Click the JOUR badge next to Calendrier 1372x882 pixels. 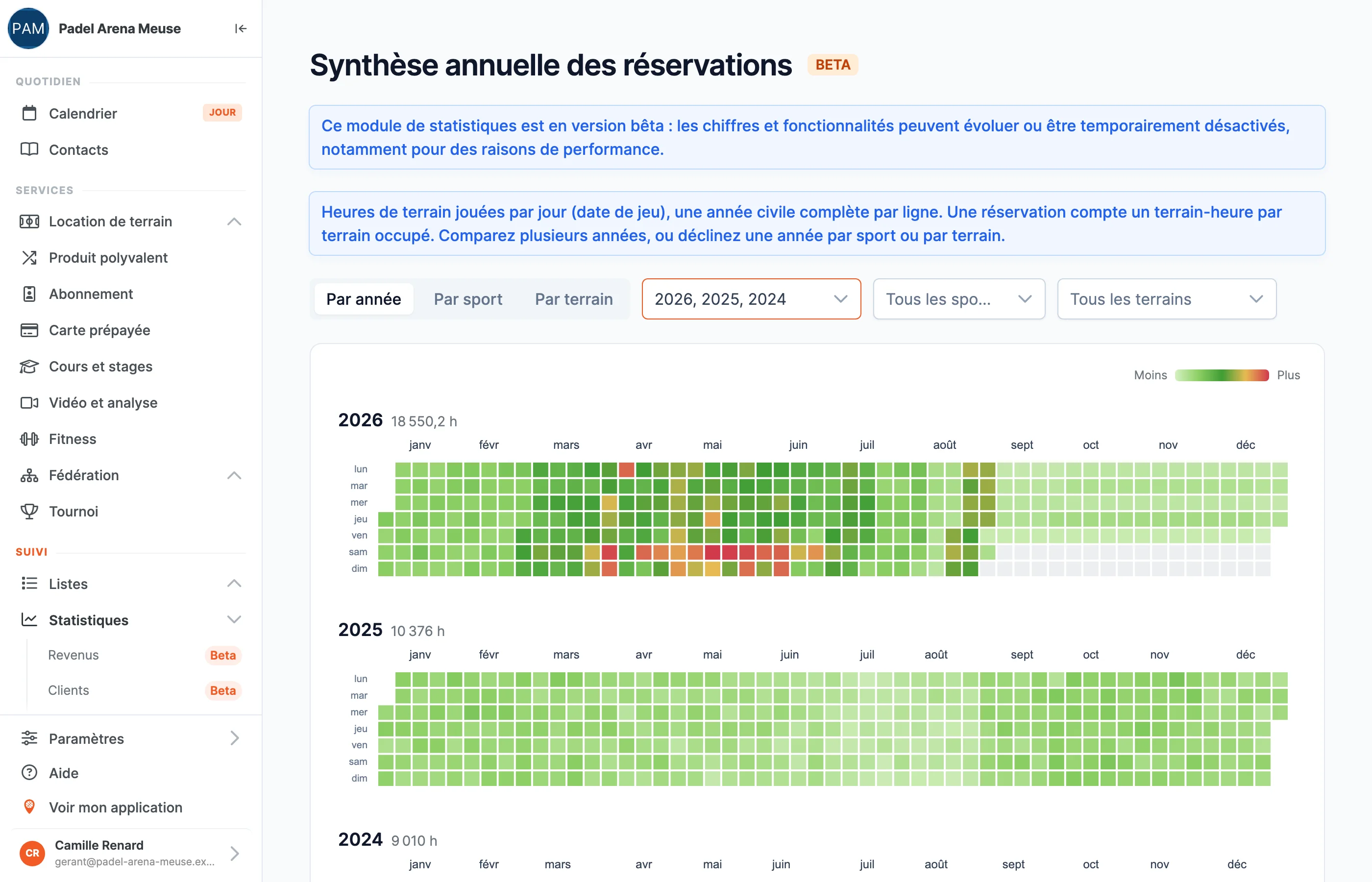click(222, 112)
